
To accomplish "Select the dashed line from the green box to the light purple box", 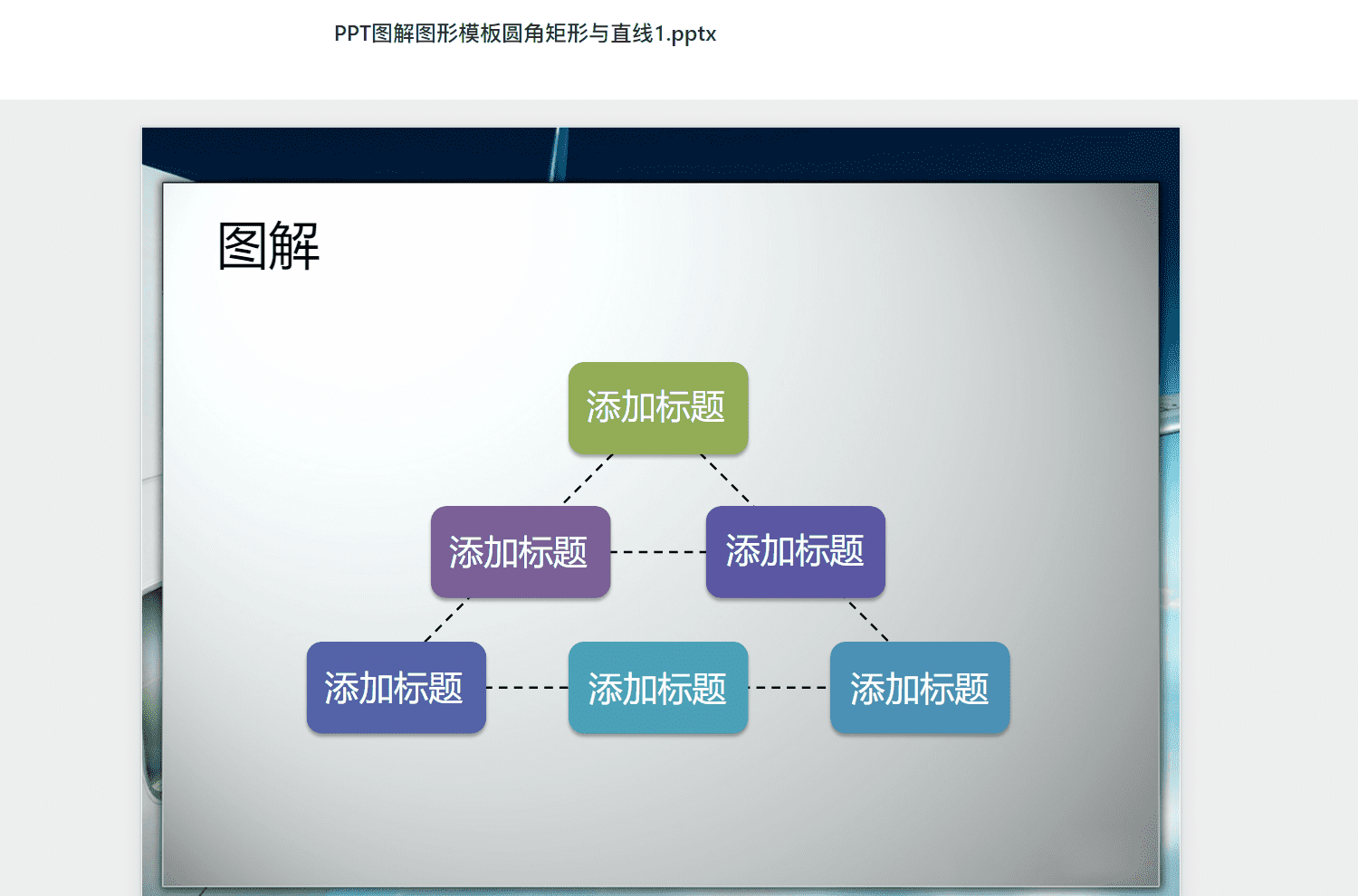I will tap(588, 479).
